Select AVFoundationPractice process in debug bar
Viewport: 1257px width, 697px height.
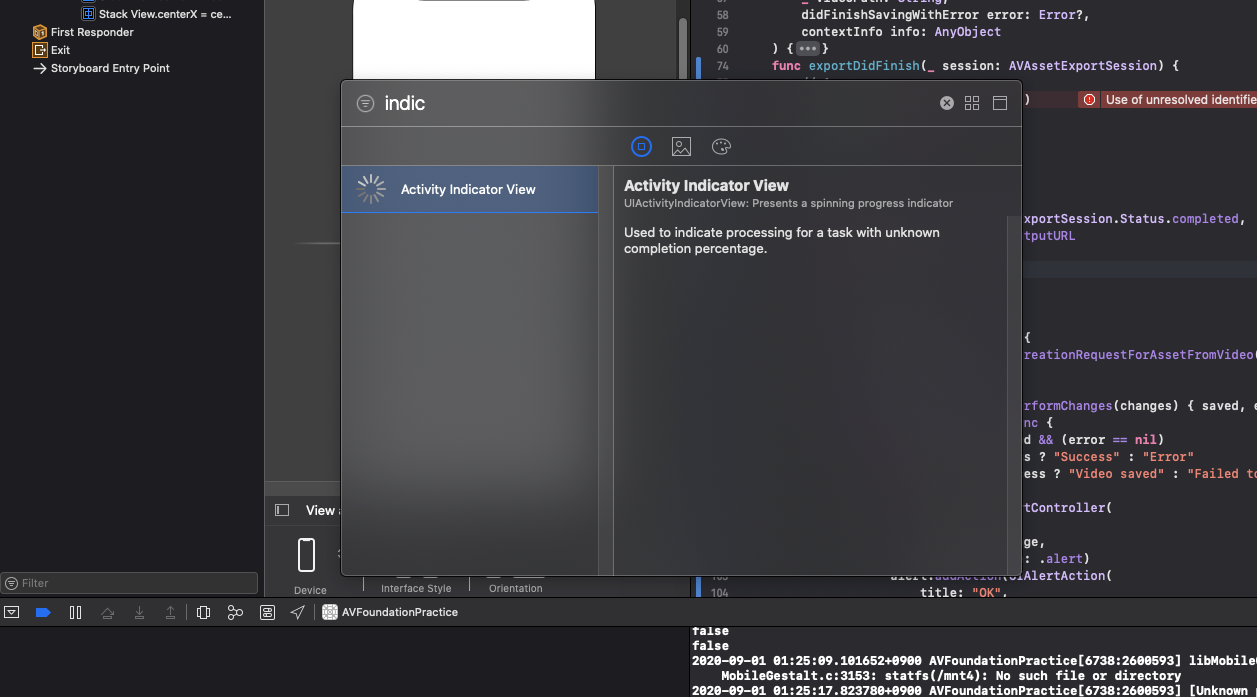(x=390, y=612)
